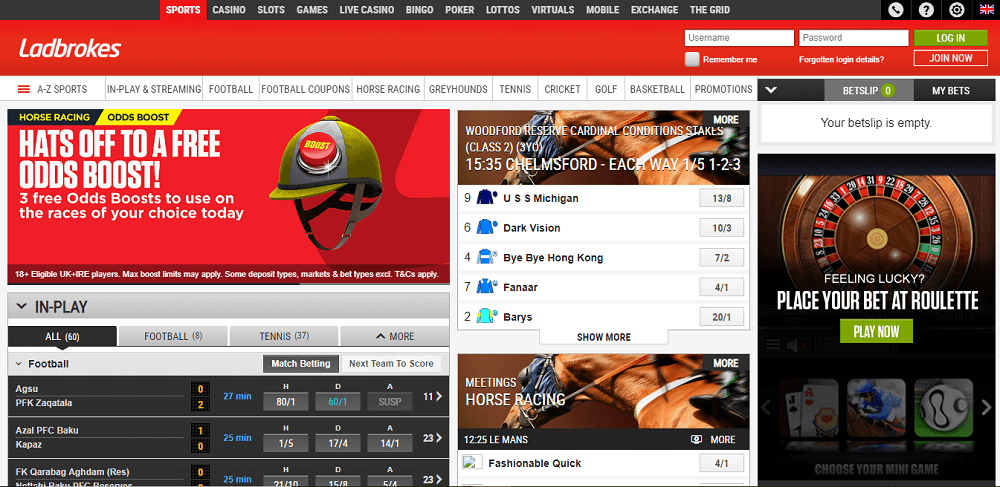The image size is (1000, 487).
Task: Switch to the MY BETS tab
Action: pyautogui.click(x=951, y=91)
